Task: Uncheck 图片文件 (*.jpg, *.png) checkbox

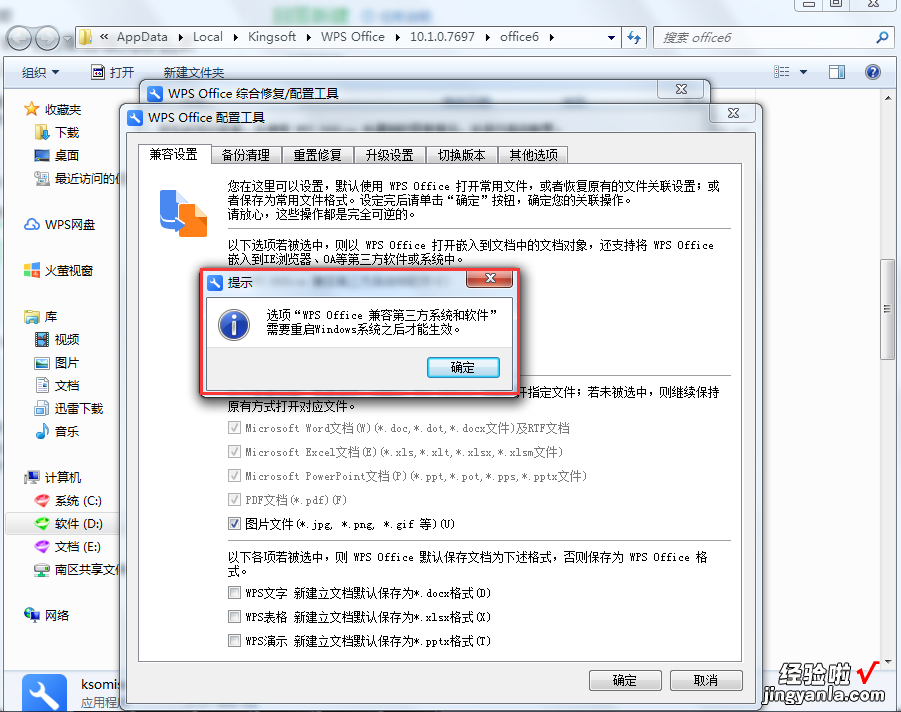Action: [234, 524]
